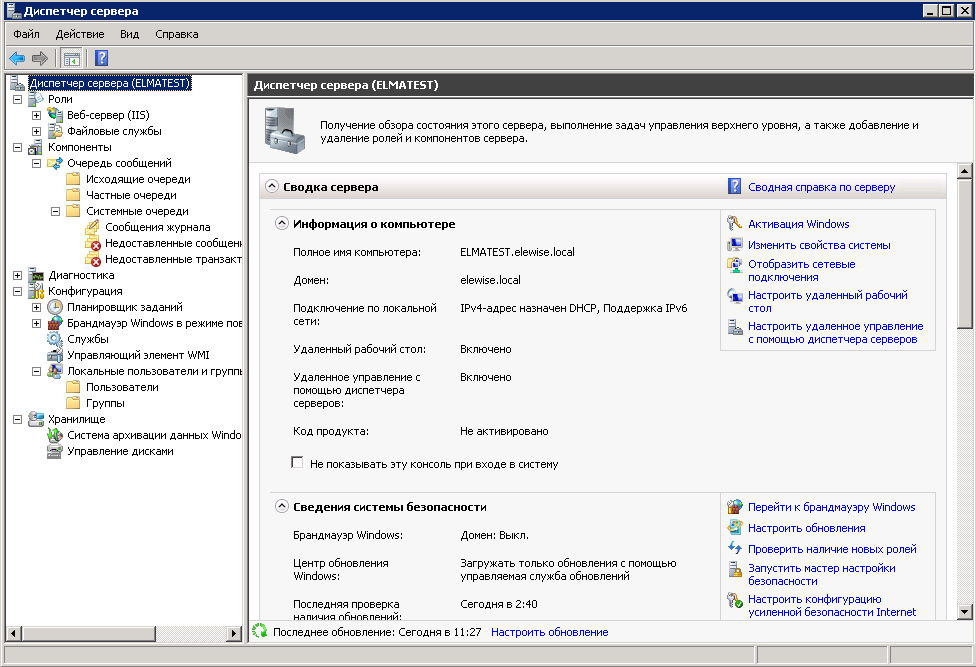Expand the Диагностика tree node

(x=18, y=275)
